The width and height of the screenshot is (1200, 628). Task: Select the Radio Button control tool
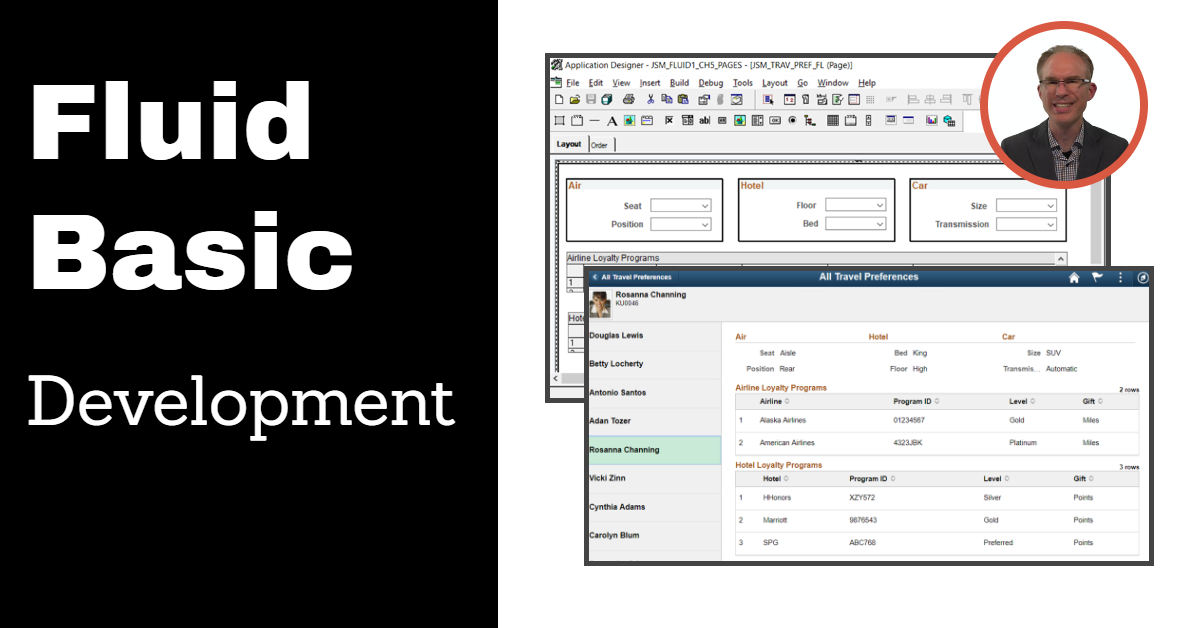pos(792,121)
